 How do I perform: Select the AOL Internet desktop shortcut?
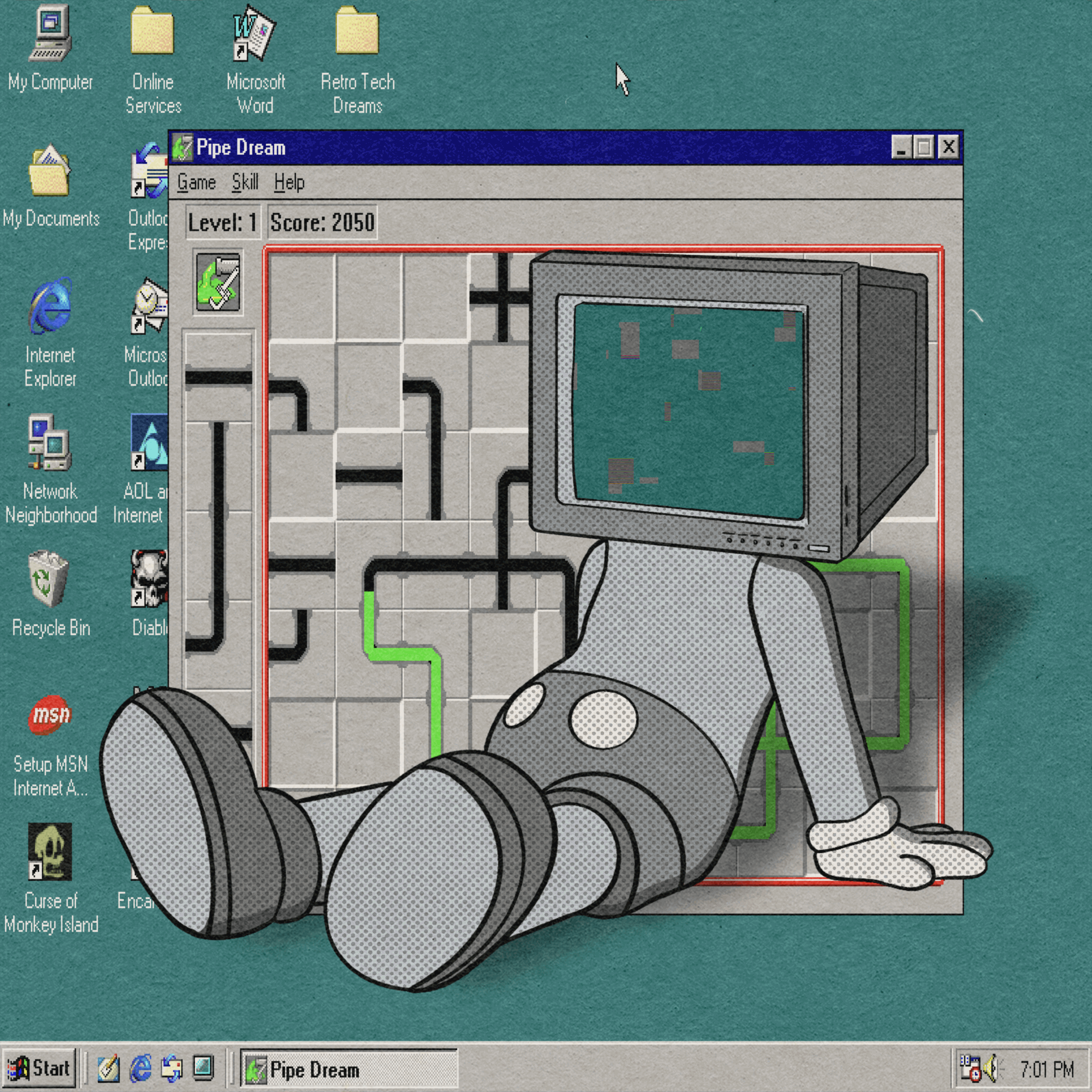coord(149,443)
